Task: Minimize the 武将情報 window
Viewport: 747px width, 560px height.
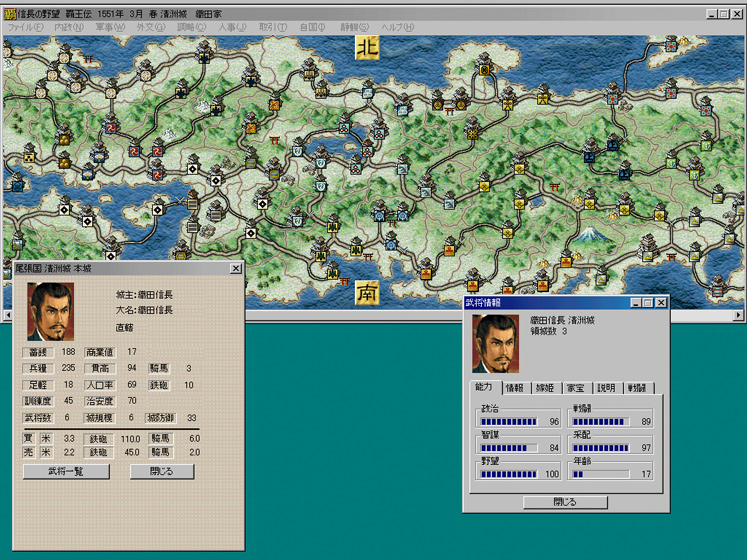Action: point(636,303)
